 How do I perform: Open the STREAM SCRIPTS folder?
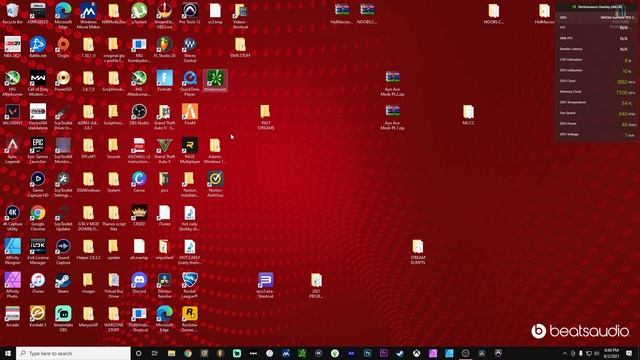point(418,252)
